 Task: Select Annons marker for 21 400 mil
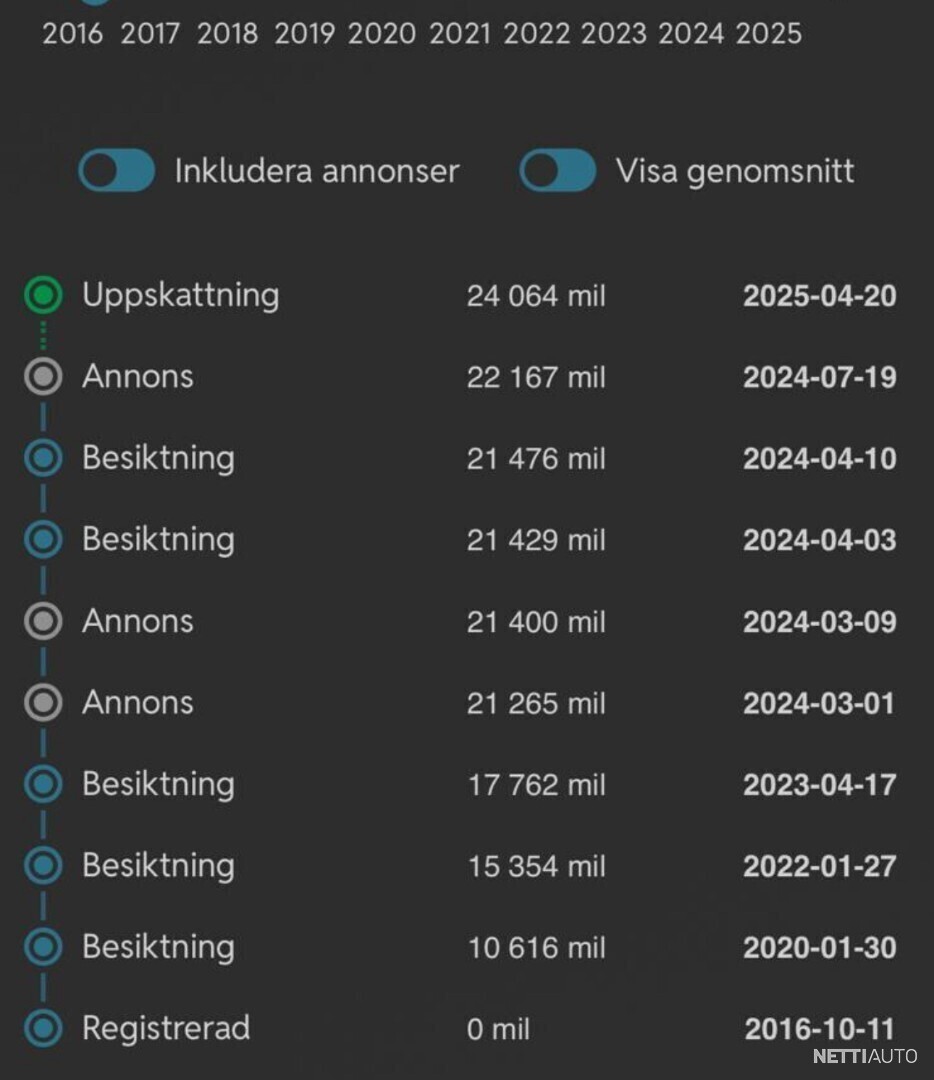pos(43,621)
